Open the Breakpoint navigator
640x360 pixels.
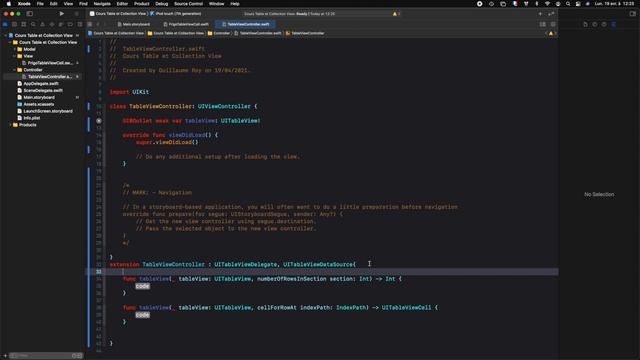click(x=70, y=24)
